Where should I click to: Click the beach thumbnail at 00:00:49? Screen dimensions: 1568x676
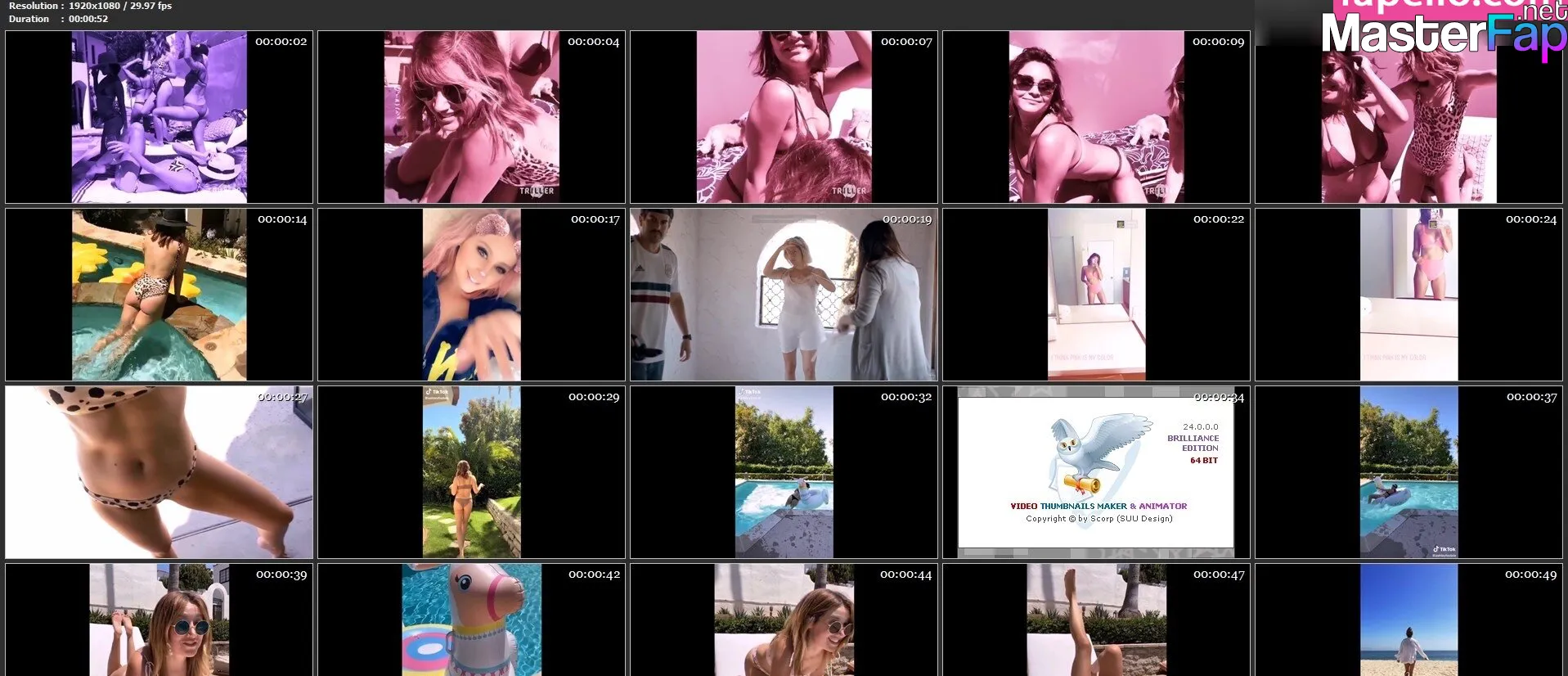[1409, 620]
